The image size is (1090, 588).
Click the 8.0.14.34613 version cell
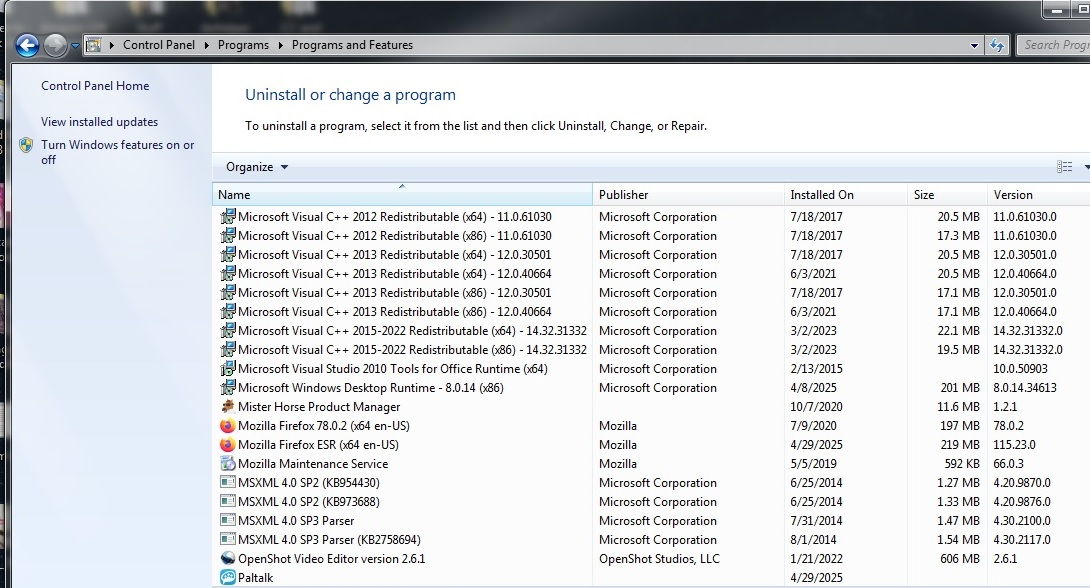click(x=1025, y=388)
